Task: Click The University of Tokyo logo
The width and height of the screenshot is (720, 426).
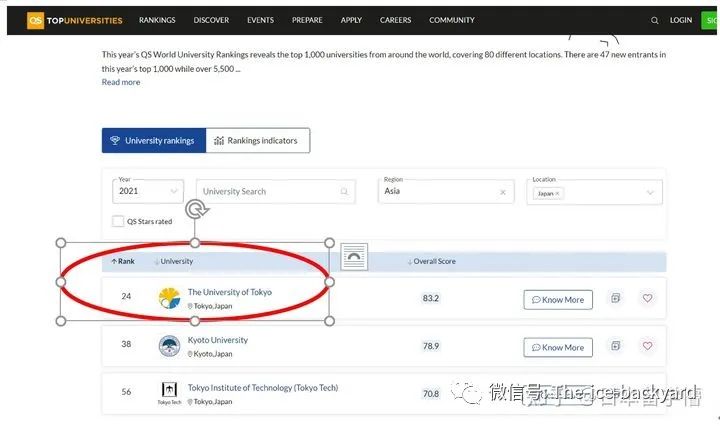Action: 169,298
